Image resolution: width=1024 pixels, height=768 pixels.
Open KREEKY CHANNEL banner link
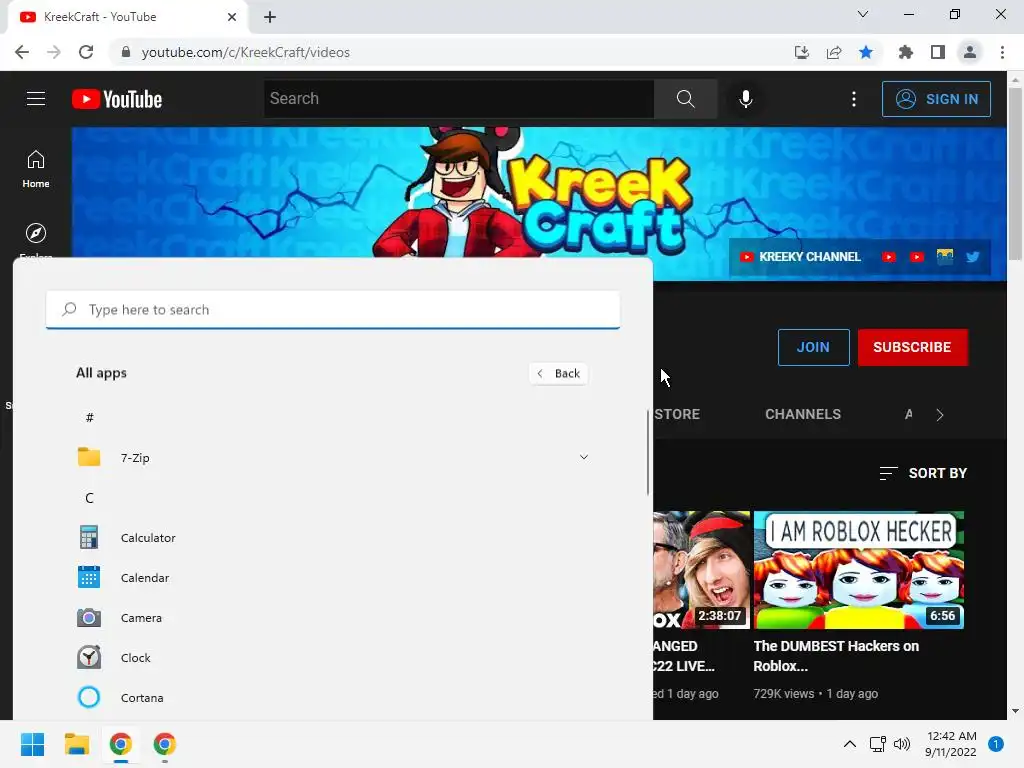[801, 257]
